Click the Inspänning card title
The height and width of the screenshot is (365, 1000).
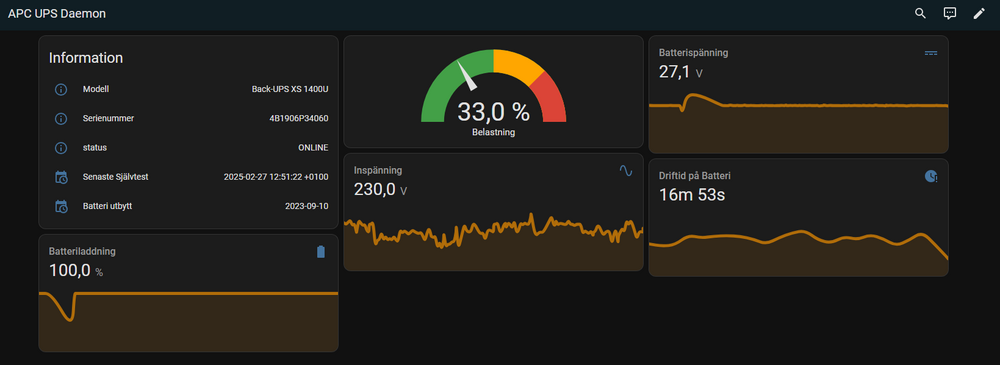click(x=378, y=170)
